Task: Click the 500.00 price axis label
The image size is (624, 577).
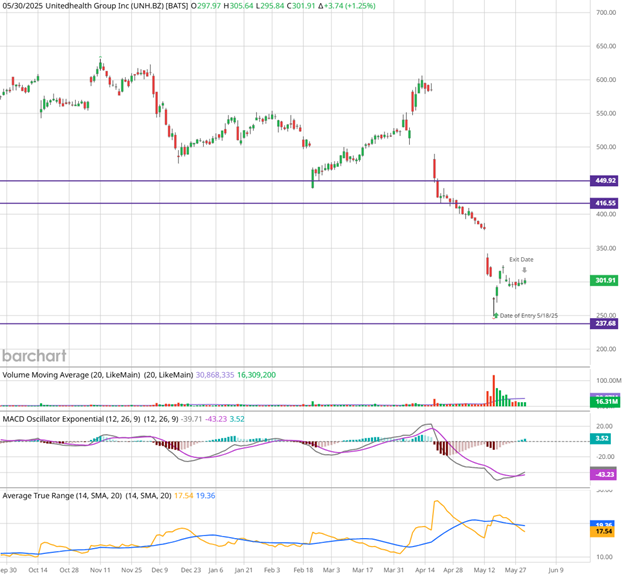Action: 606,147
